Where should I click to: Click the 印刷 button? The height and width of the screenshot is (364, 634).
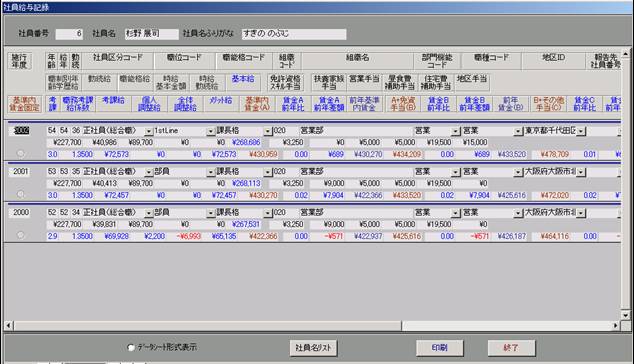pyautogui.click(x=440, y=348)
